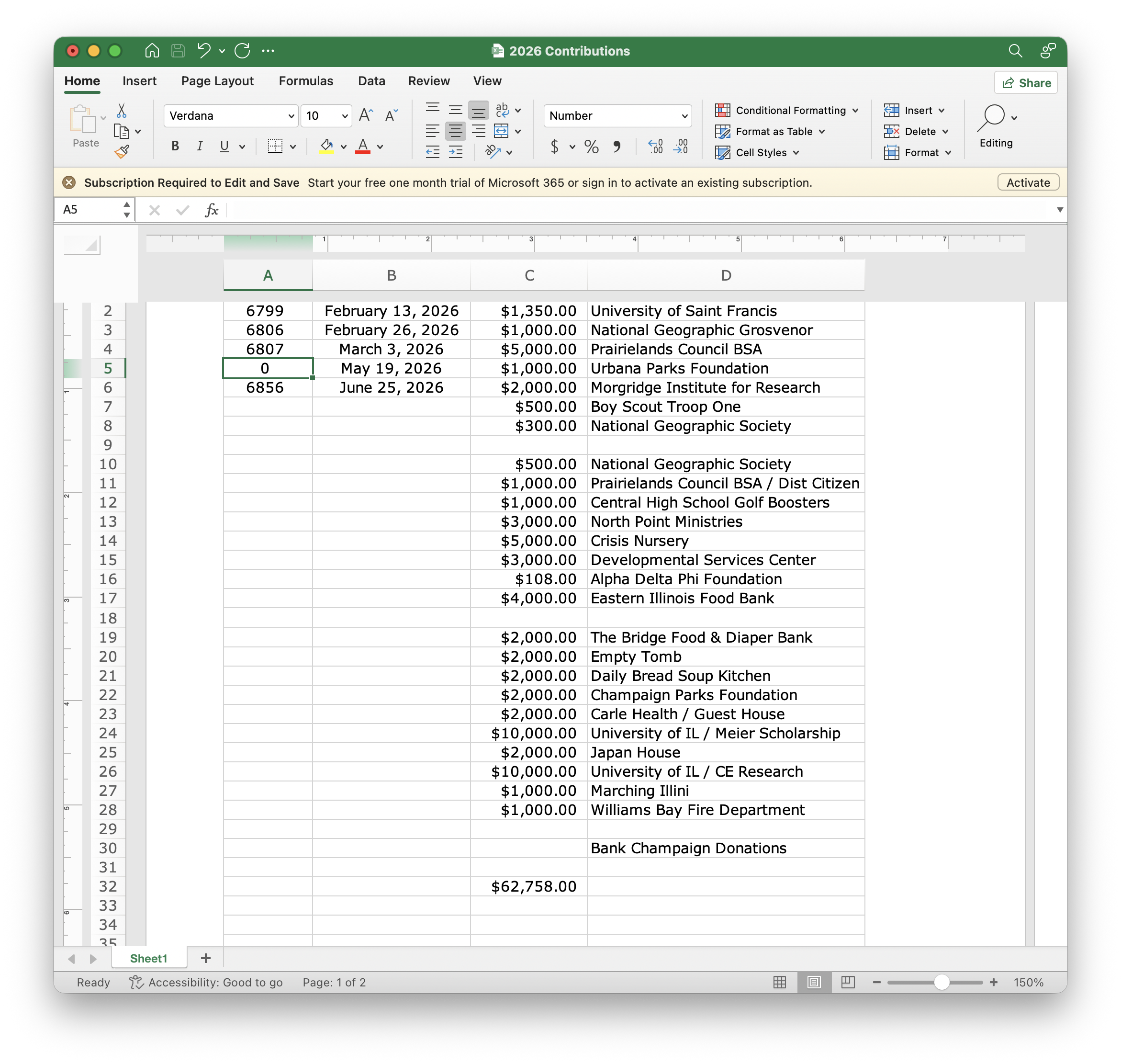This screenshot has height=1064, width=1121.
Task: Switch to the Review tab
Action: [429, 81]
